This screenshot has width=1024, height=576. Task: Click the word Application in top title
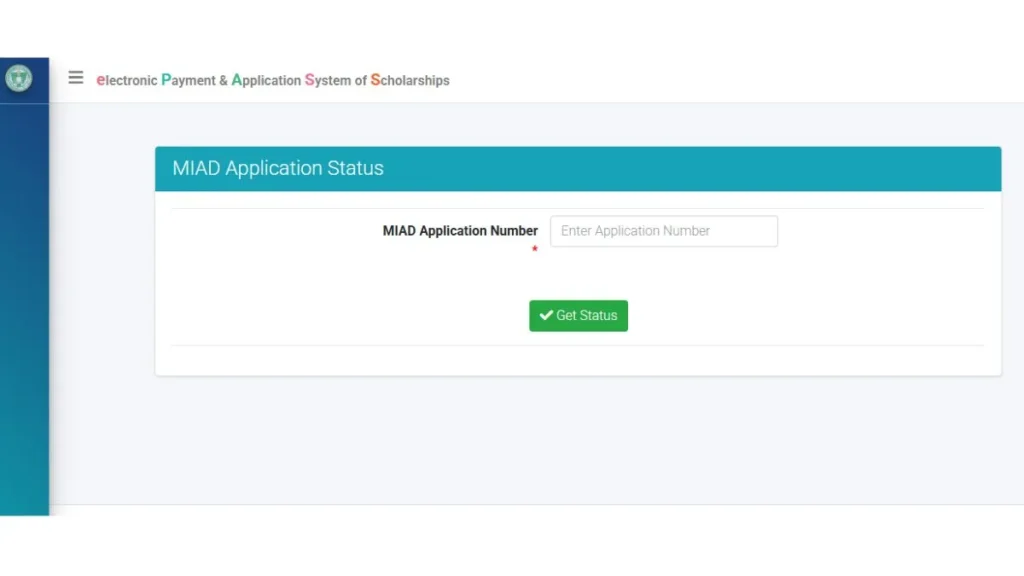click(x=266, y=80)
